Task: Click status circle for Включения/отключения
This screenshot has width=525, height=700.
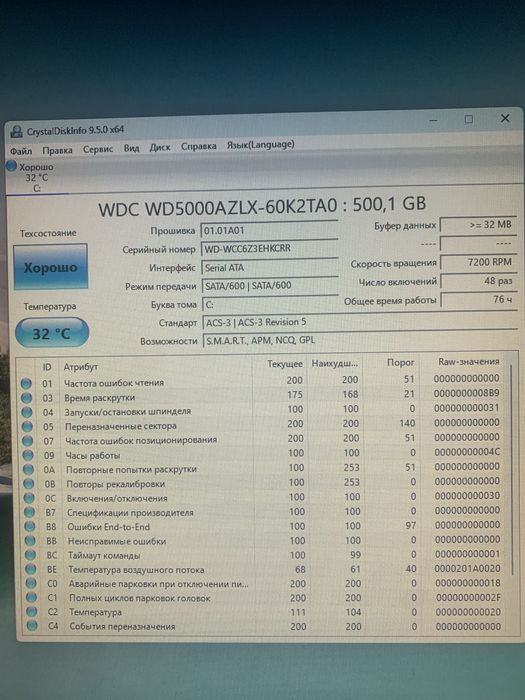Action: (29, 498)
